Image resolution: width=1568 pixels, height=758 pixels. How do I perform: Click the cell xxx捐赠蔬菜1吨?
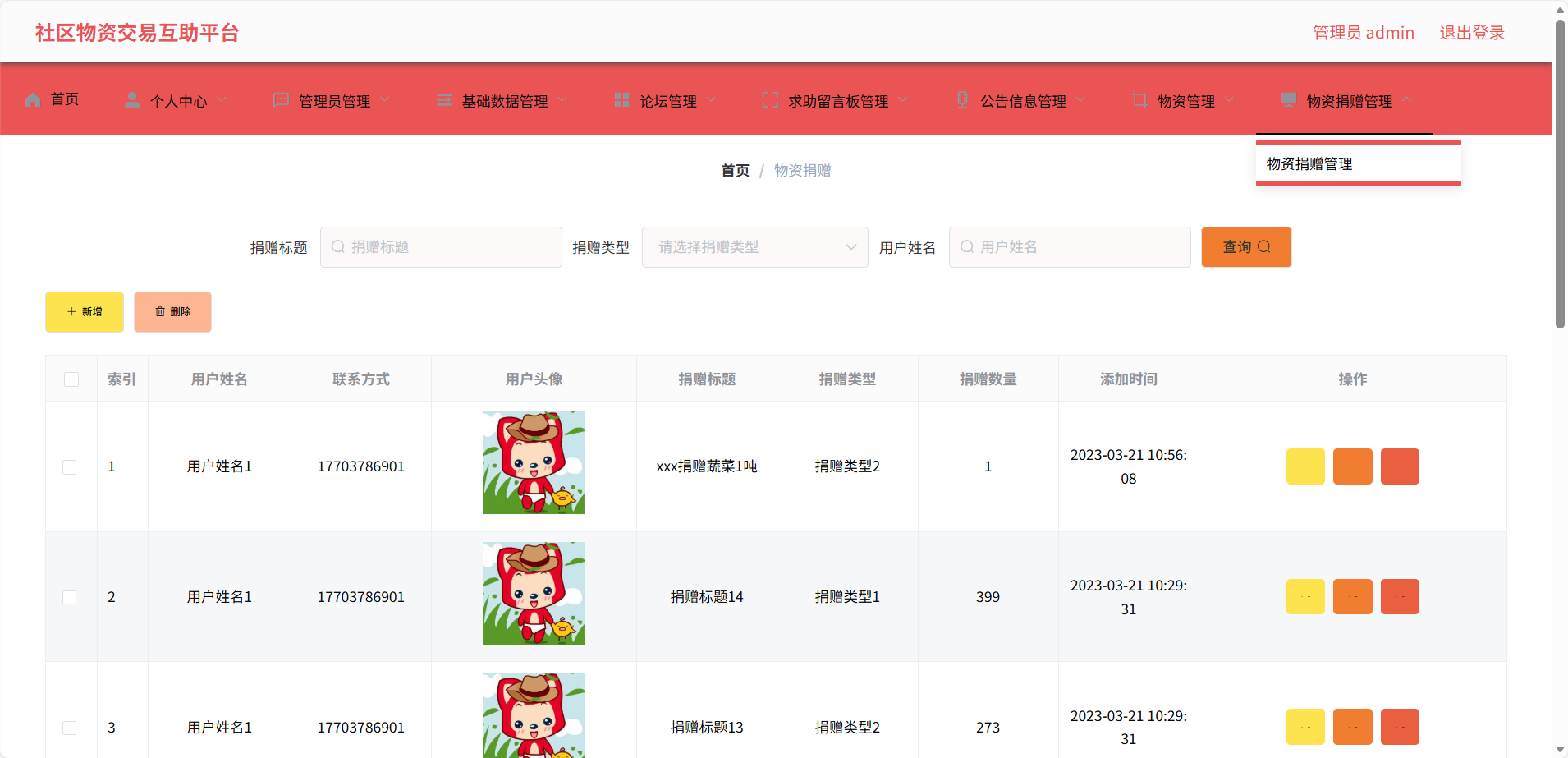pyautogui.click(x=707, y=466)
